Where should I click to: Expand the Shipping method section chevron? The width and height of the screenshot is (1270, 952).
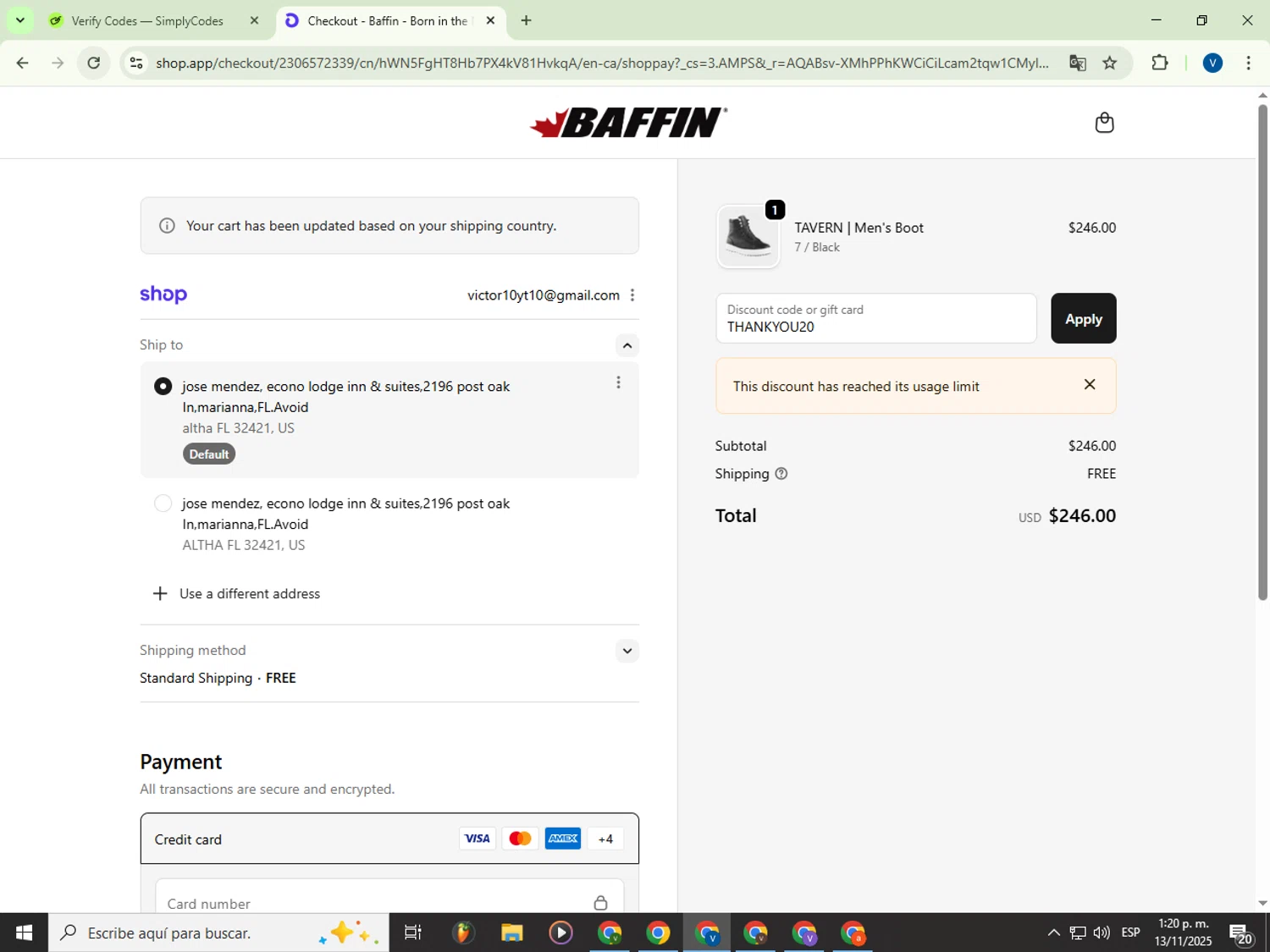coord(627,651)
